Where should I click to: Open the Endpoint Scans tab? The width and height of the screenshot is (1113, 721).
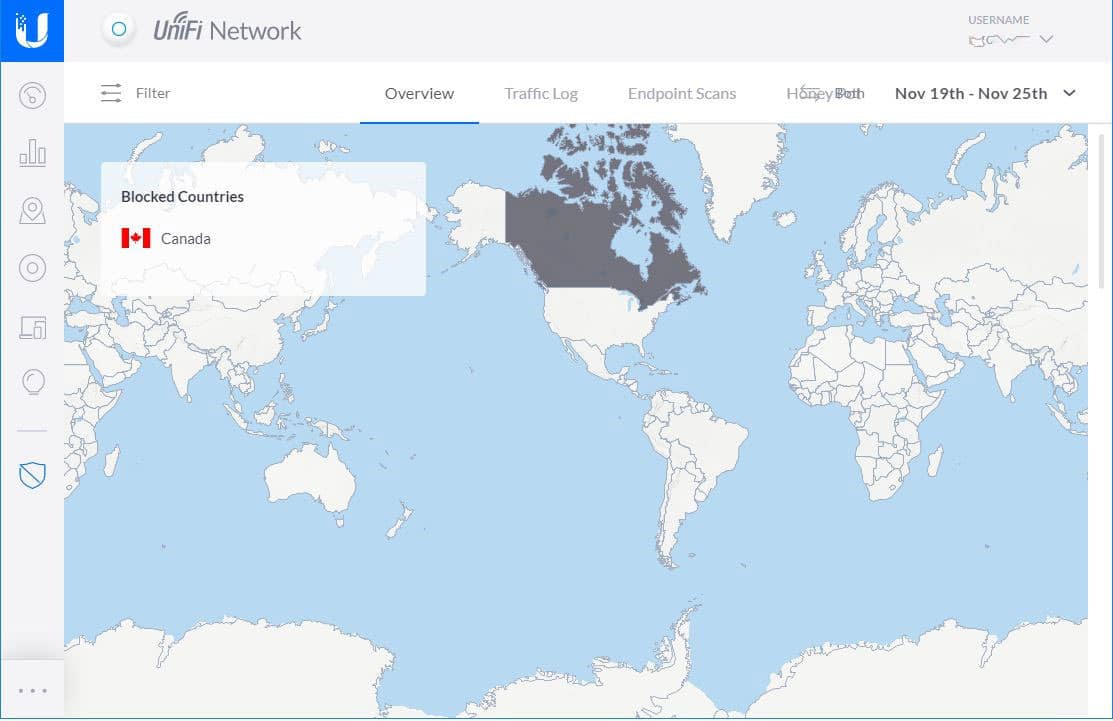[x=682, y=93]
